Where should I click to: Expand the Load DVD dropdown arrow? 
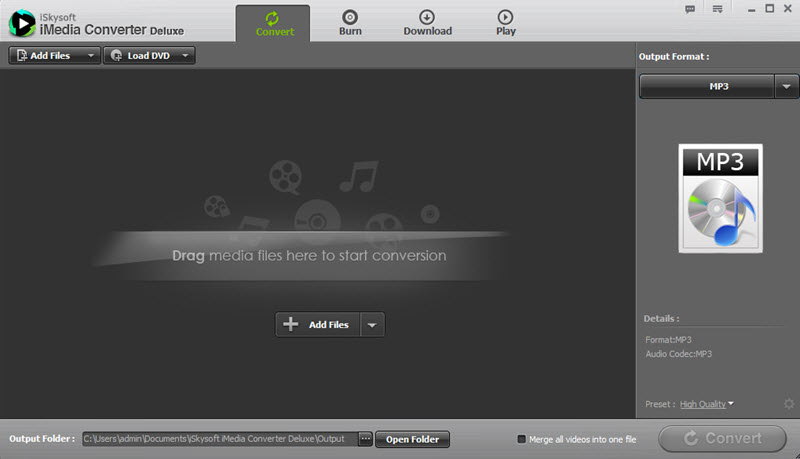pyautogui.click(x=185, y=56)
